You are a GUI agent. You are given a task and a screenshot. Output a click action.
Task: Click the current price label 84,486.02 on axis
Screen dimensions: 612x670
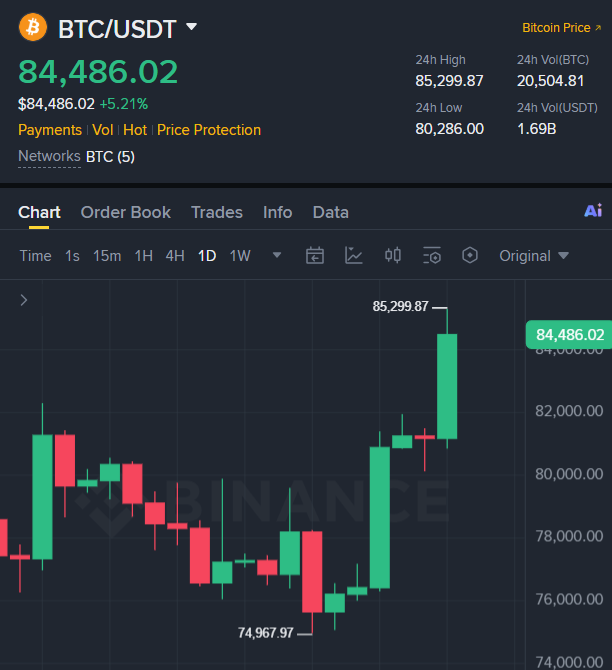(569, 335)
